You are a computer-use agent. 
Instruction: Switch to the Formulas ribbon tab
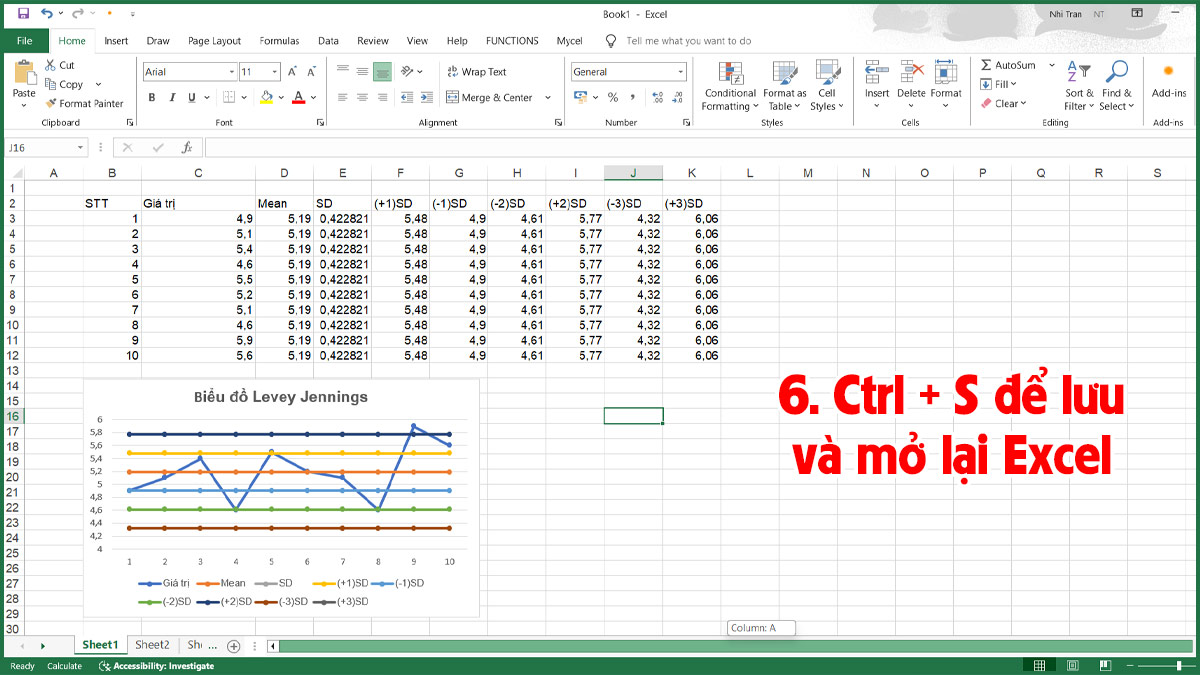tap(278, 41)
